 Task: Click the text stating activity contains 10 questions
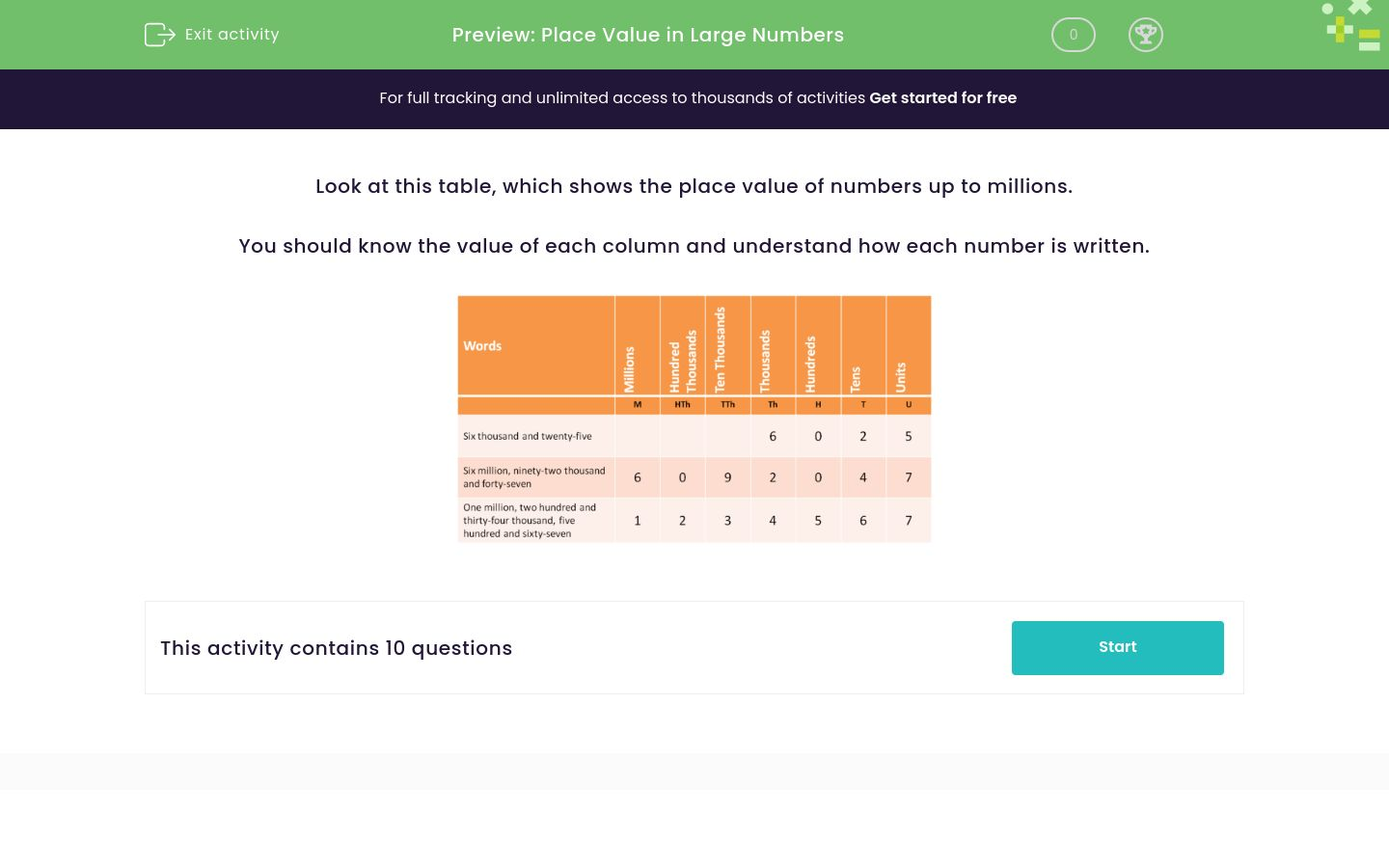tap(336, 648)
